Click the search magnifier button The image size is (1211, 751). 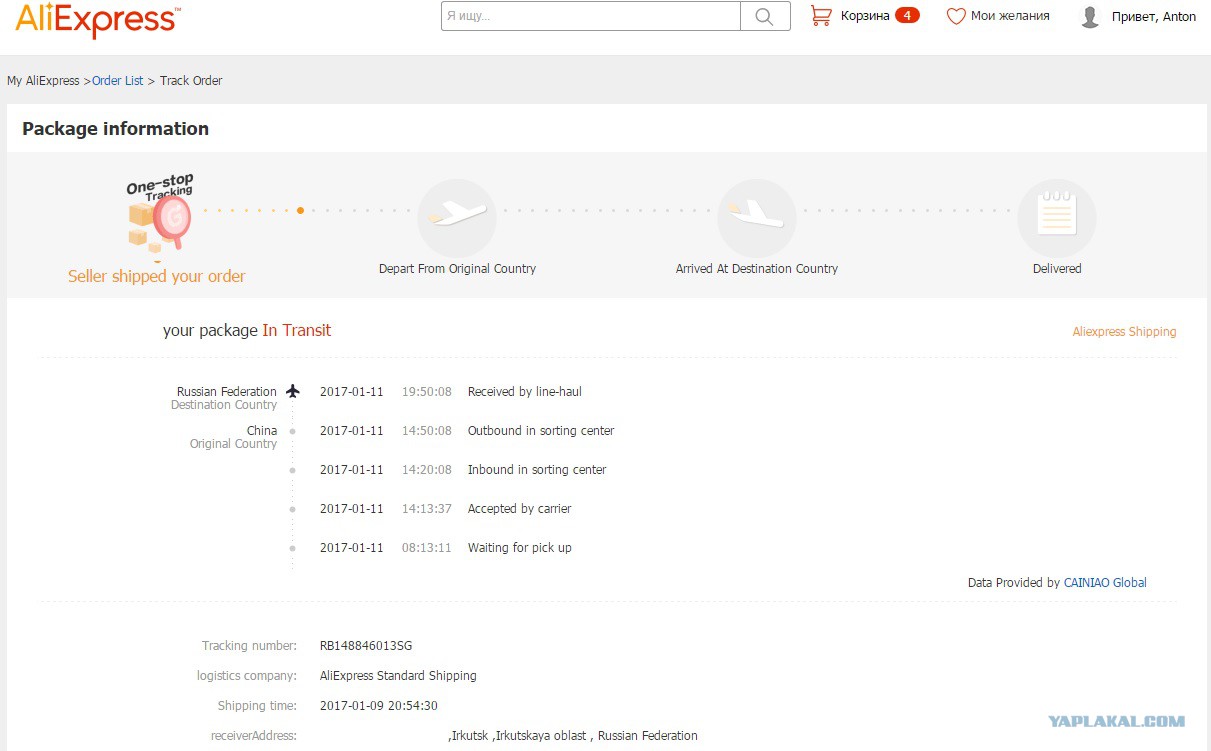pyautogui.click(x=765, y=16)
